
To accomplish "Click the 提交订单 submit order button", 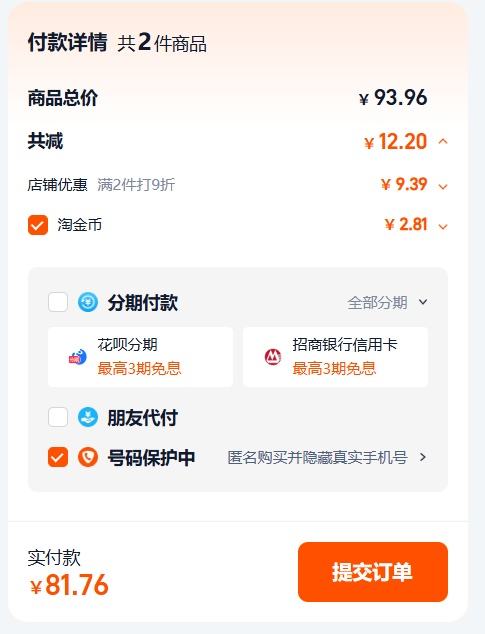I will click(x=373, y=572).
